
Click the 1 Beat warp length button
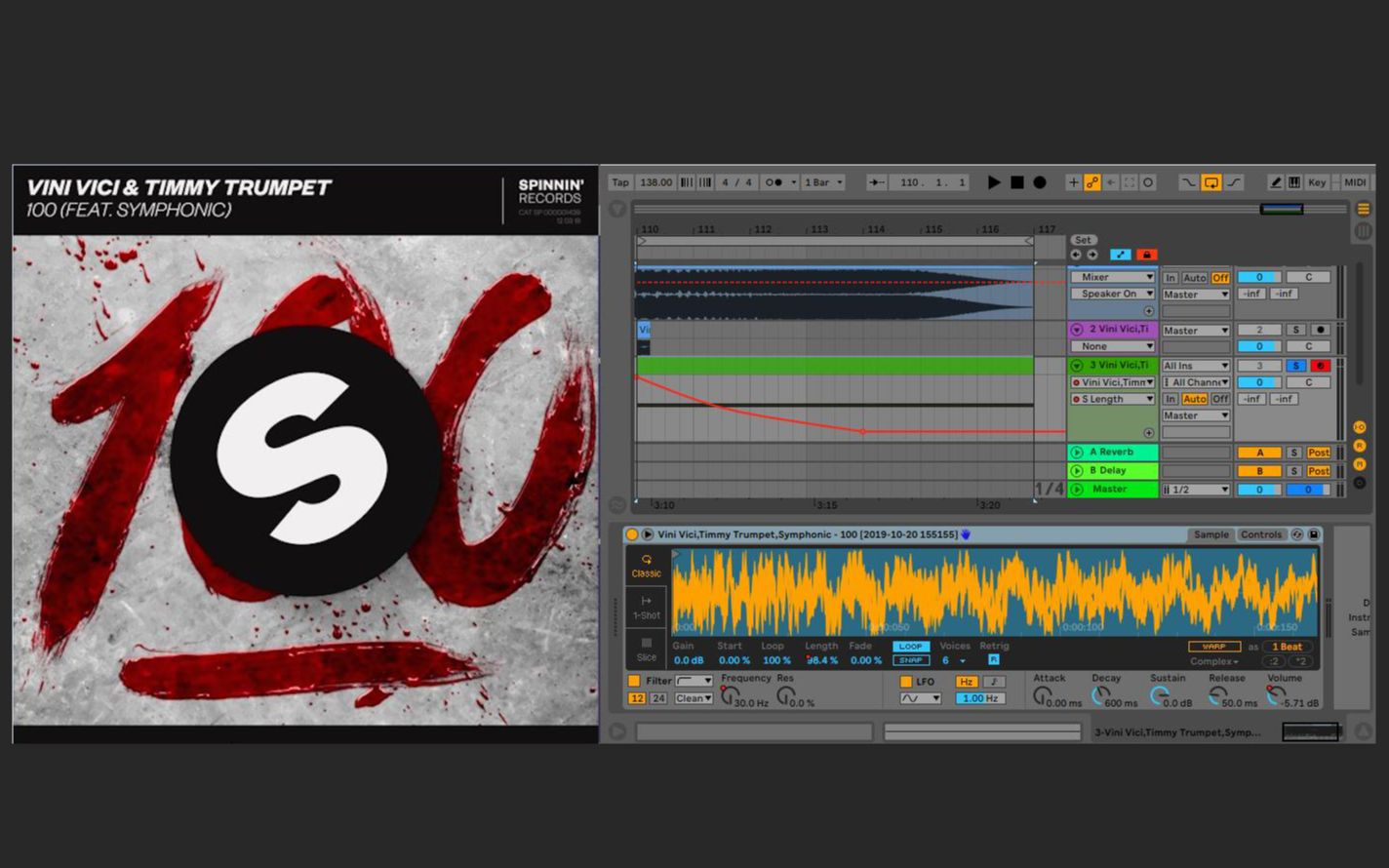point(1288,647)
